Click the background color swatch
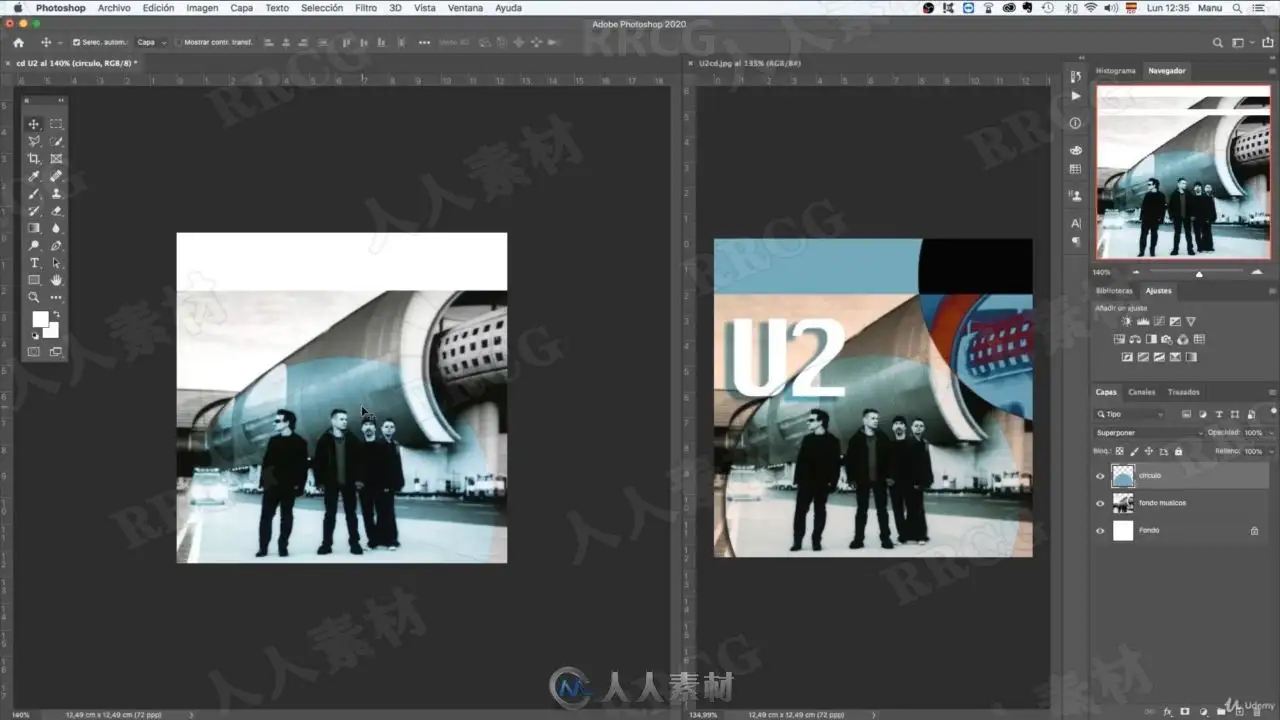This screenshot has width=1280, height=720. 52,331
